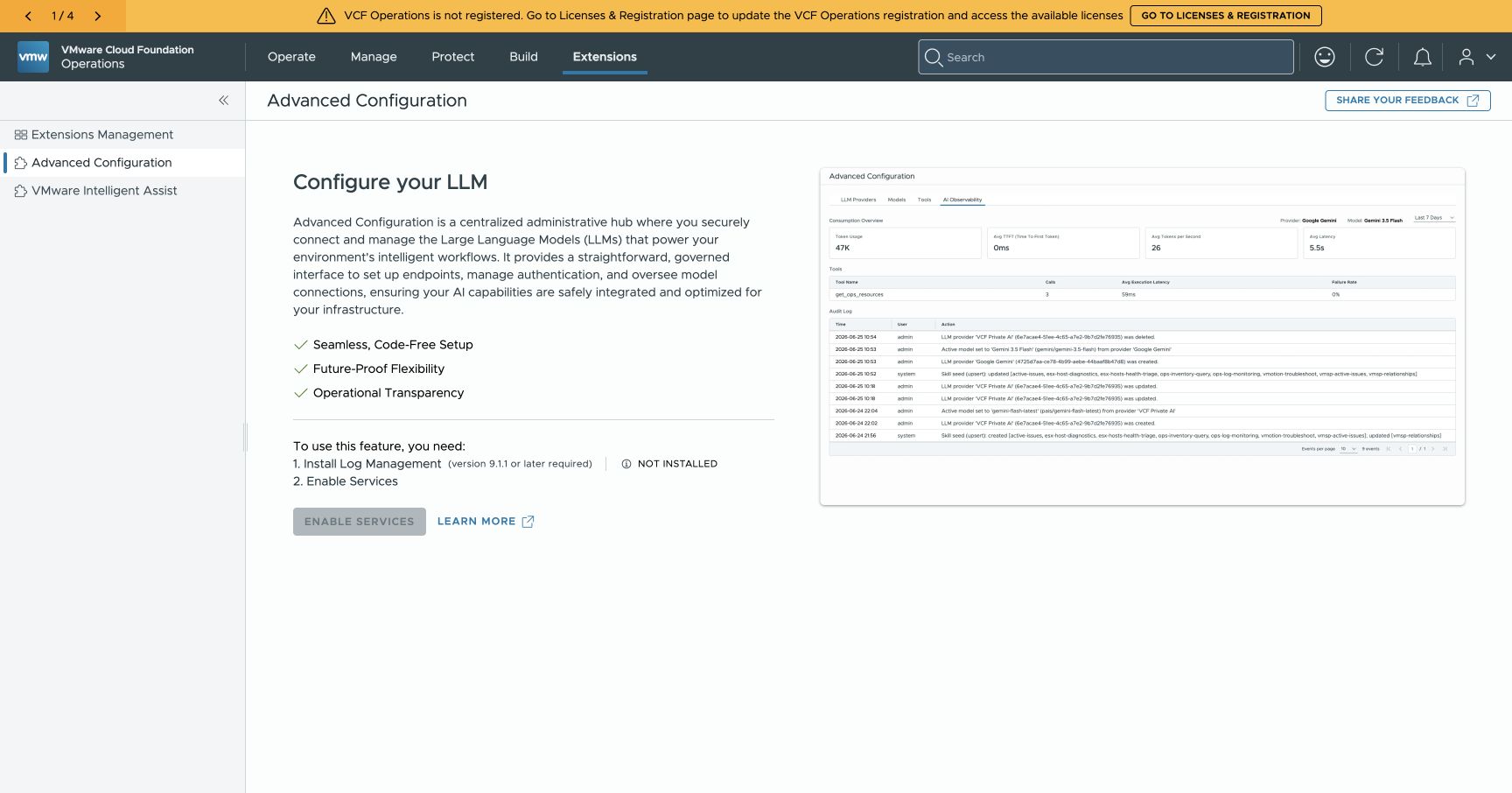
Task: Open the smiley feedback icon
Action: (1325, 57)
